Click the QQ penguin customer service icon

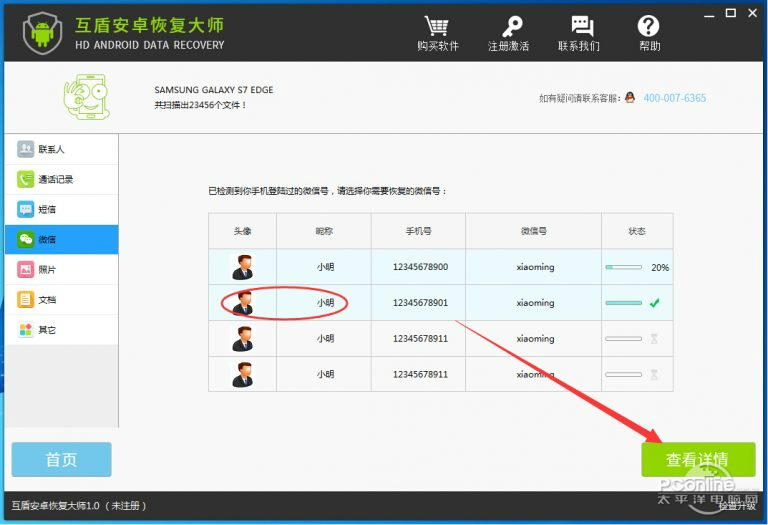coord(630,97)
